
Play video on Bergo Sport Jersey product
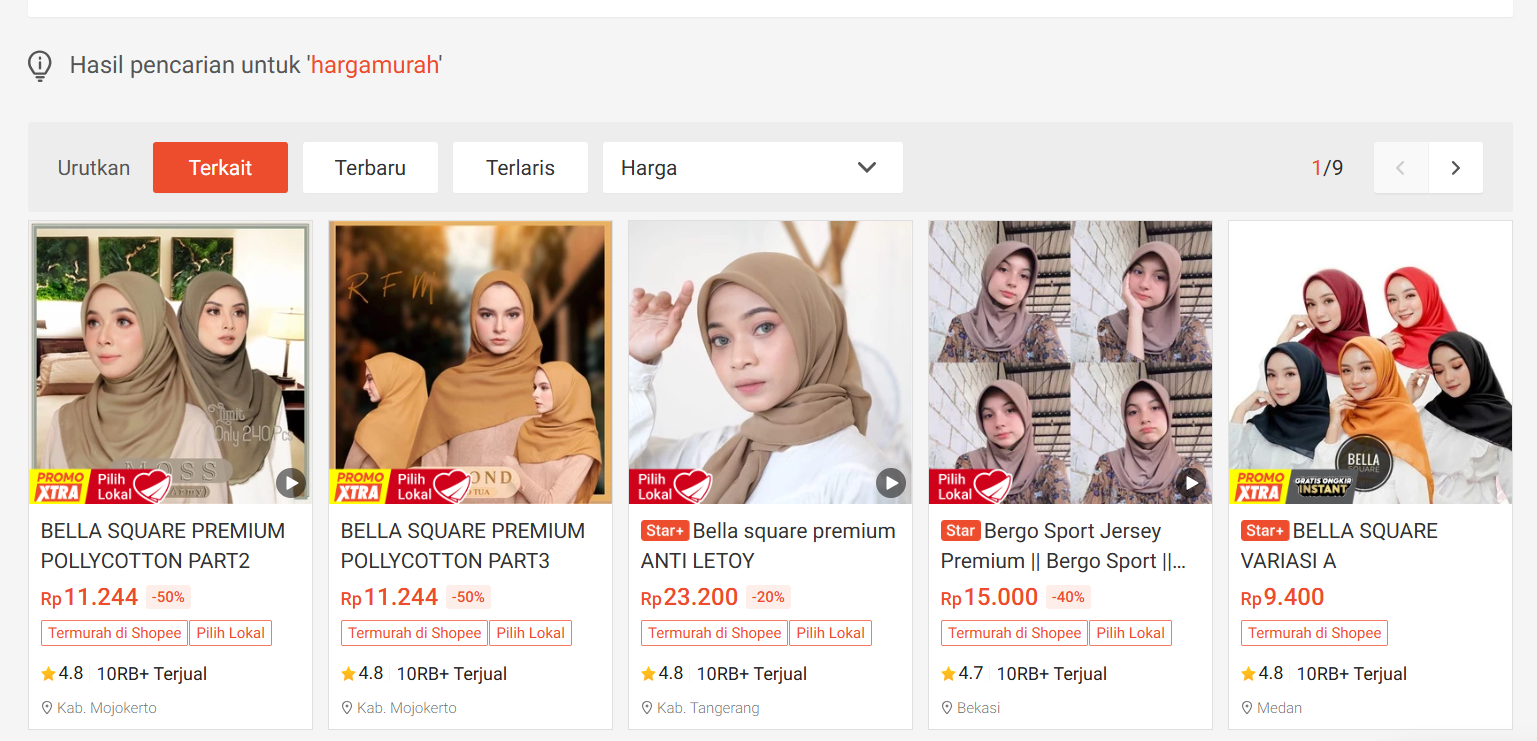(x=1191, y=483)
